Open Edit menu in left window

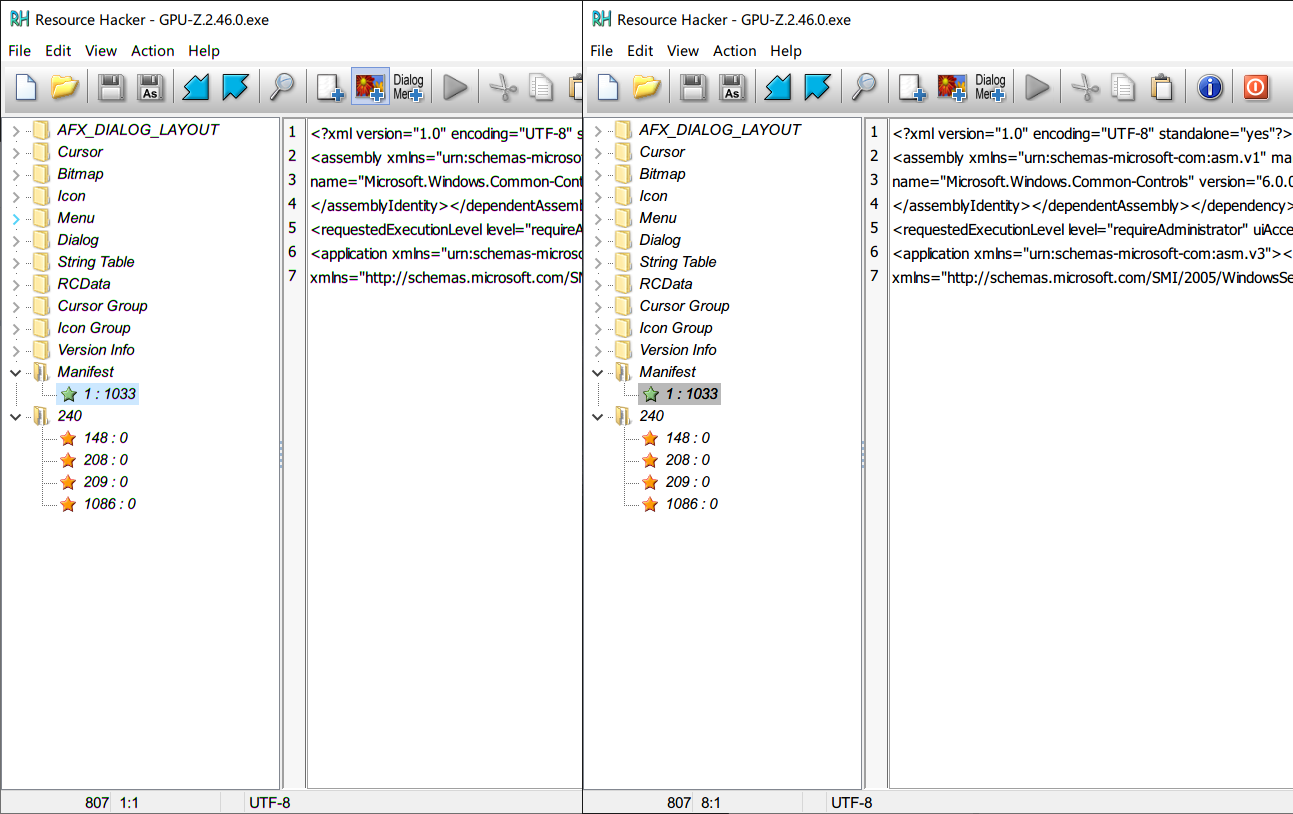58,51
